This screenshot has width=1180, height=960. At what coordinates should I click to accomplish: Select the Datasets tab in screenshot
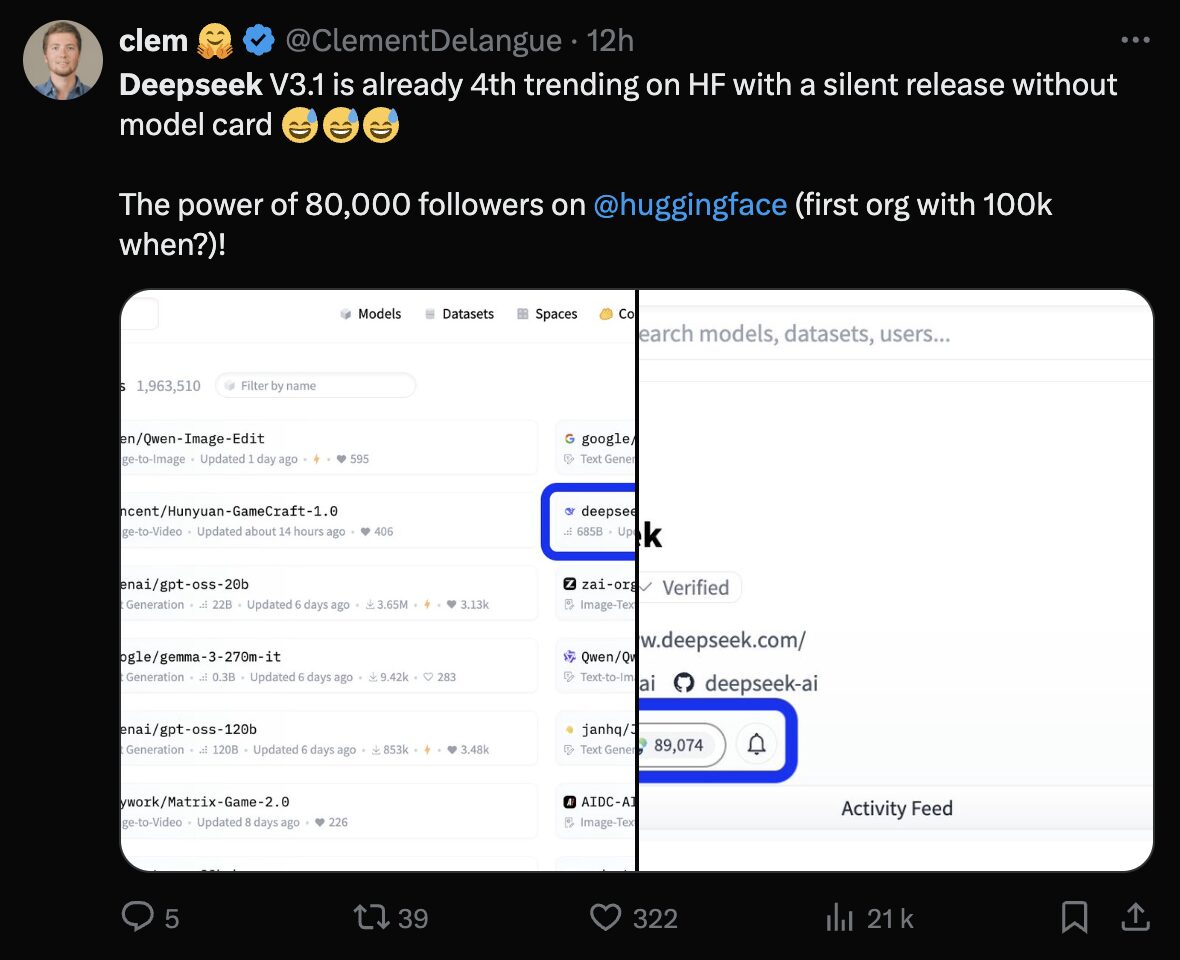click(459, 314)
